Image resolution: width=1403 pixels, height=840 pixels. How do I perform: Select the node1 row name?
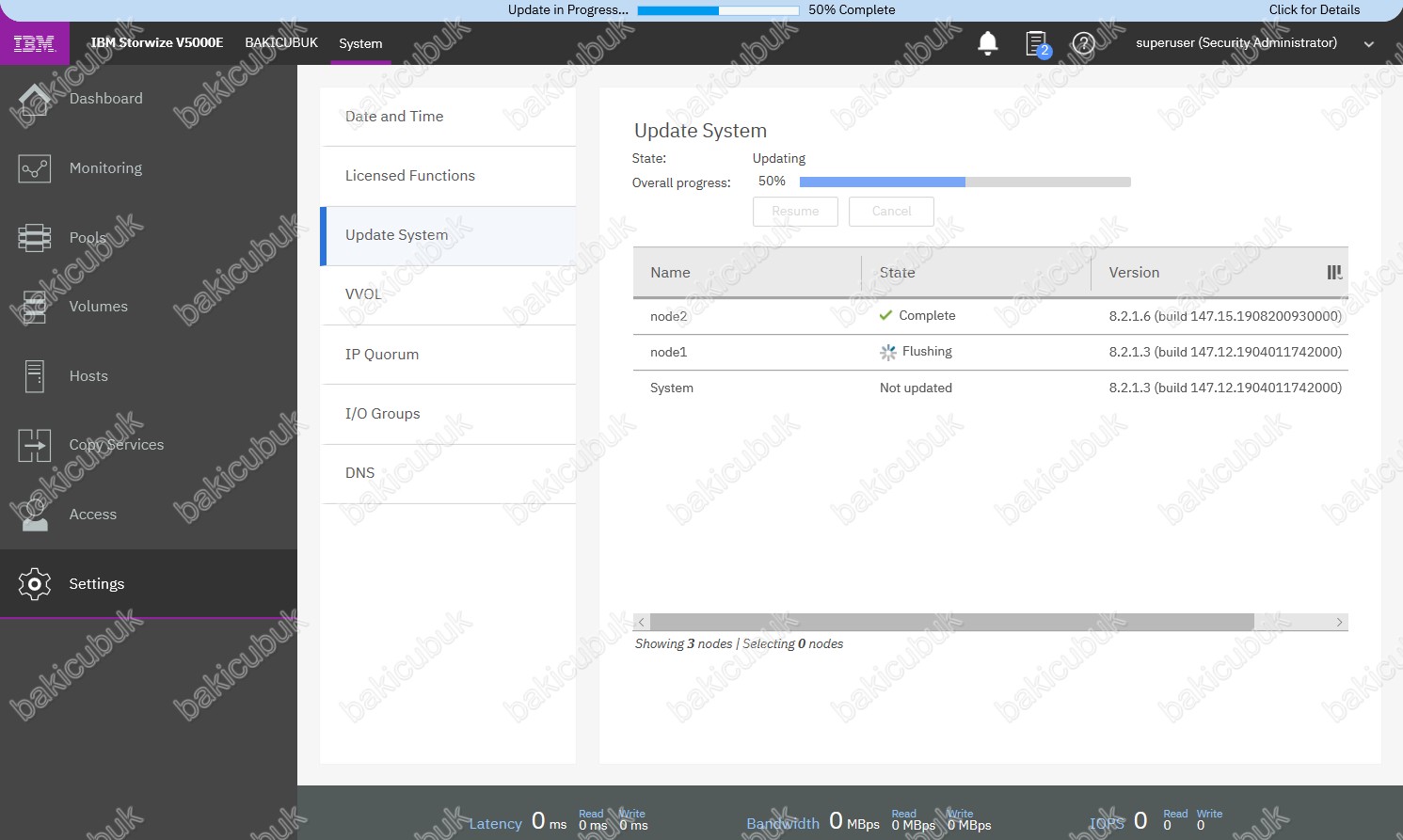(668, 353)
